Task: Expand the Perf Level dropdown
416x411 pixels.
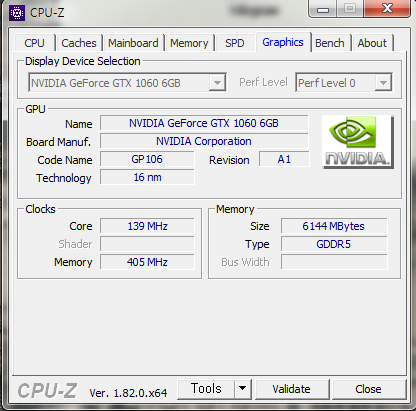Action: coord(383,82)
